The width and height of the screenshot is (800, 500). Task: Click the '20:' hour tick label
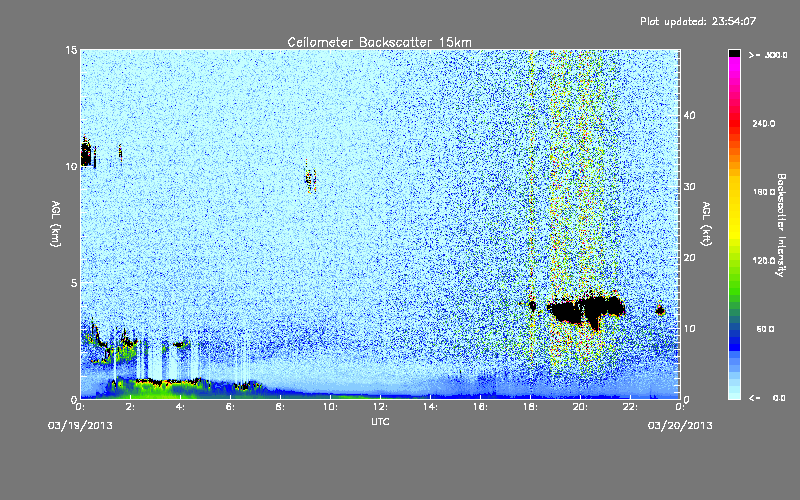pos(581,407)
